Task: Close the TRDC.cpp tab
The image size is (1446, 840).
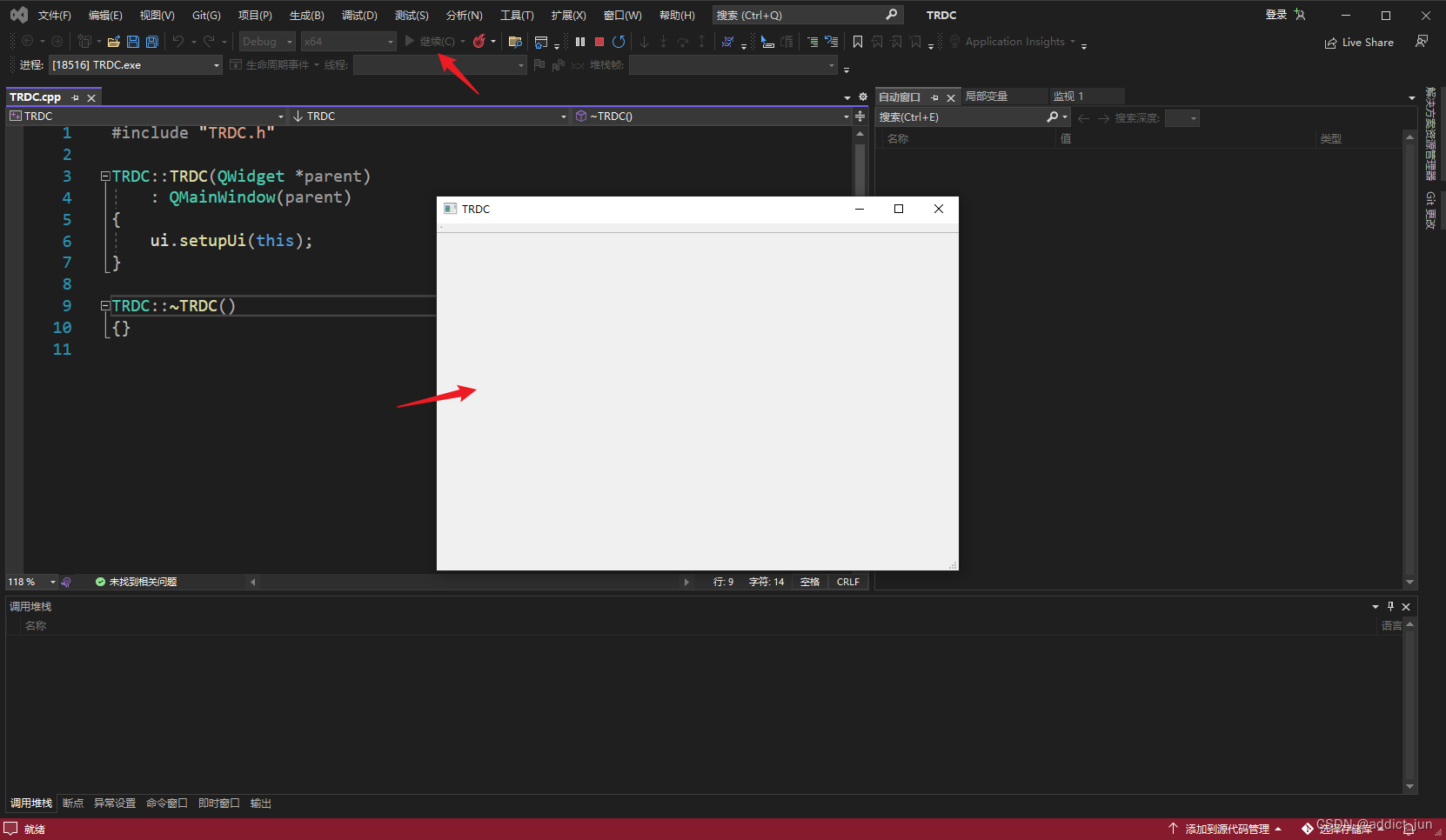Action: point(91,98)
